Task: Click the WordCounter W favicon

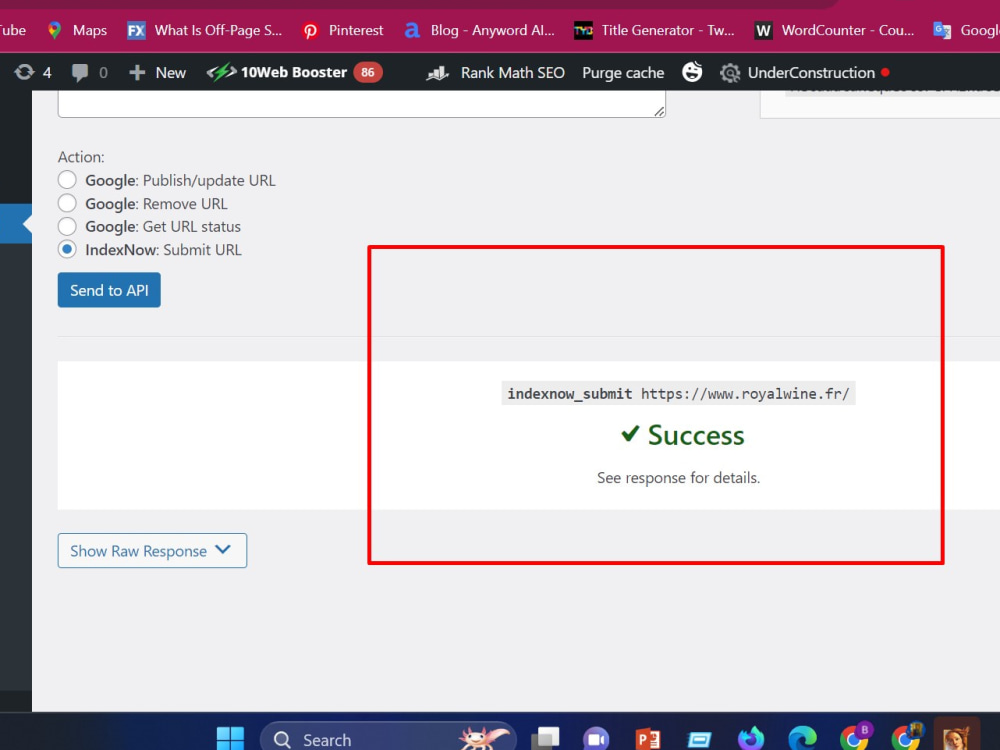Action: tap(763, 30)
